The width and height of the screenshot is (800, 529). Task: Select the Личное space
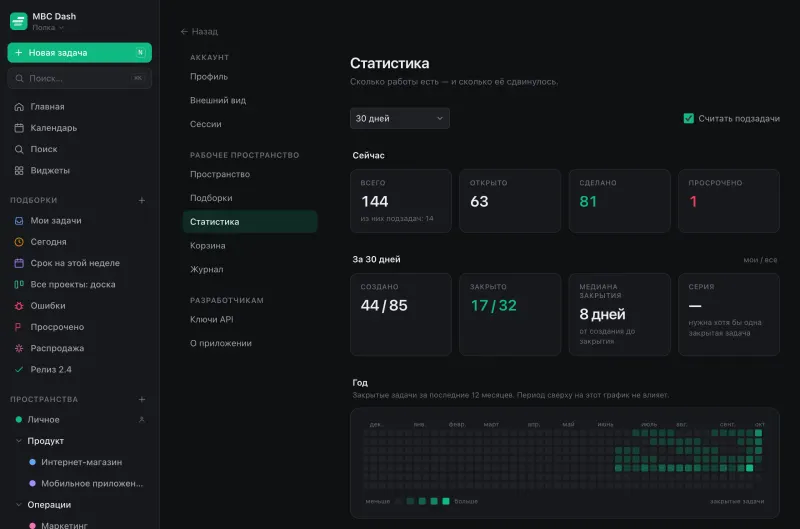point(43,420)
